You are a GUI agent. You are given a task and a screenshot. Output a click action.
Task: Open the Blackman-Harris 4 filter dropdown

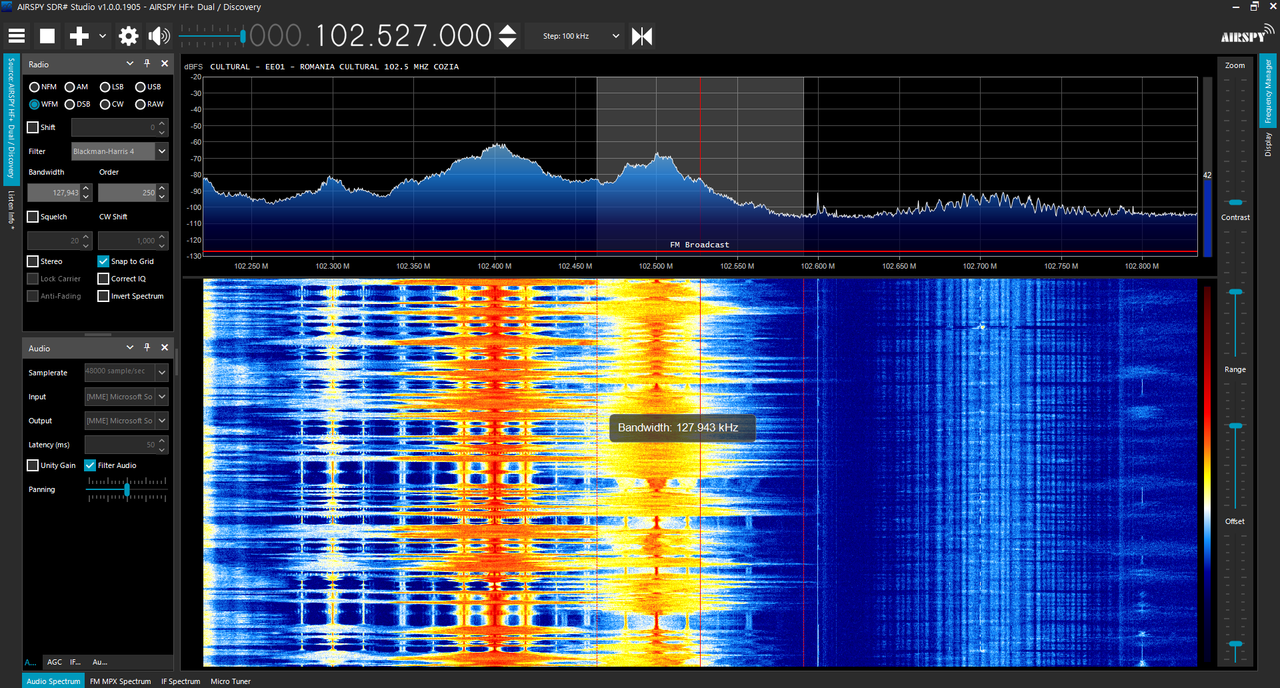pyautogui.click(x=120, y=151)
